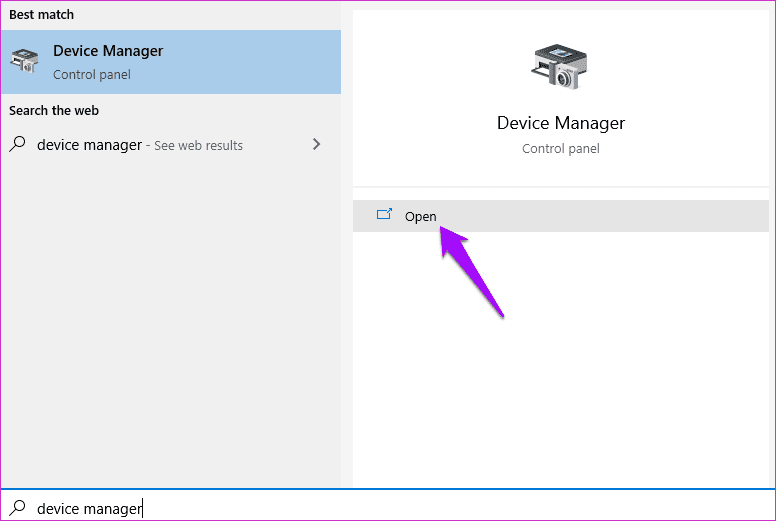The height and width of the screenshot is (521, 776).
Task: Click the Device Manager icon in best match
Action: pyautogui.click(x=24, y=61)
